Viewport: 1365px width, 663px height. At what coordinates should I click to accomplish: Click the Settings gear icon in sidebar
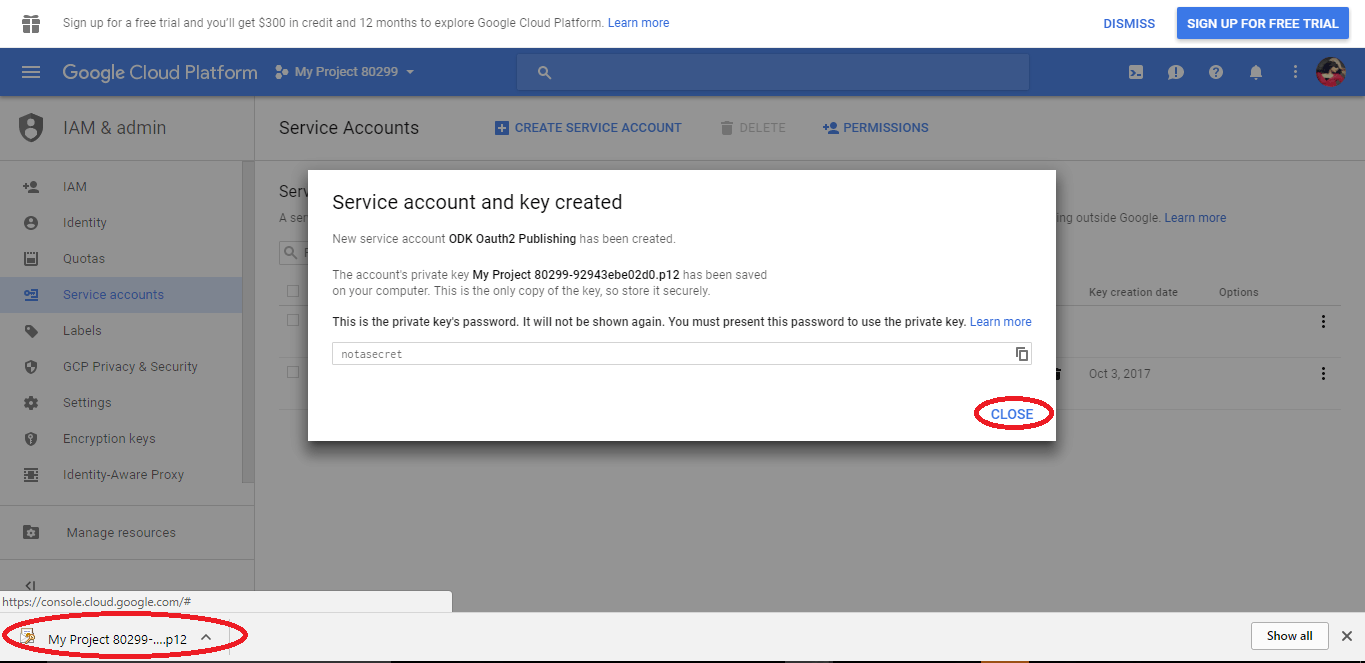click(x=31, y=403)
